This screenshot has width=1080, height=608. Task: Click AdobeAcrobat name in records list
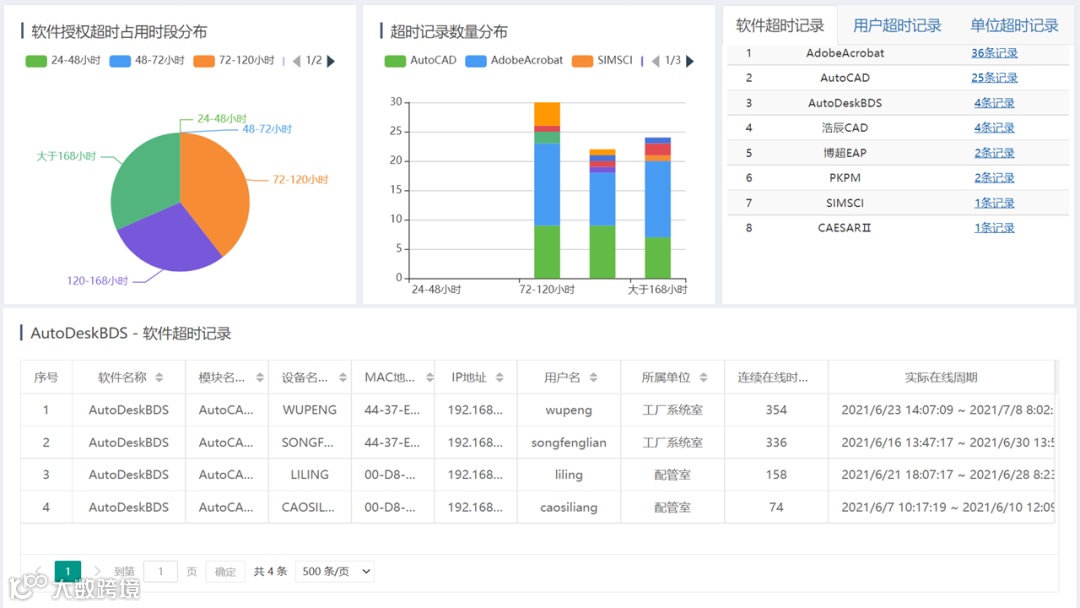click(845, 53)
